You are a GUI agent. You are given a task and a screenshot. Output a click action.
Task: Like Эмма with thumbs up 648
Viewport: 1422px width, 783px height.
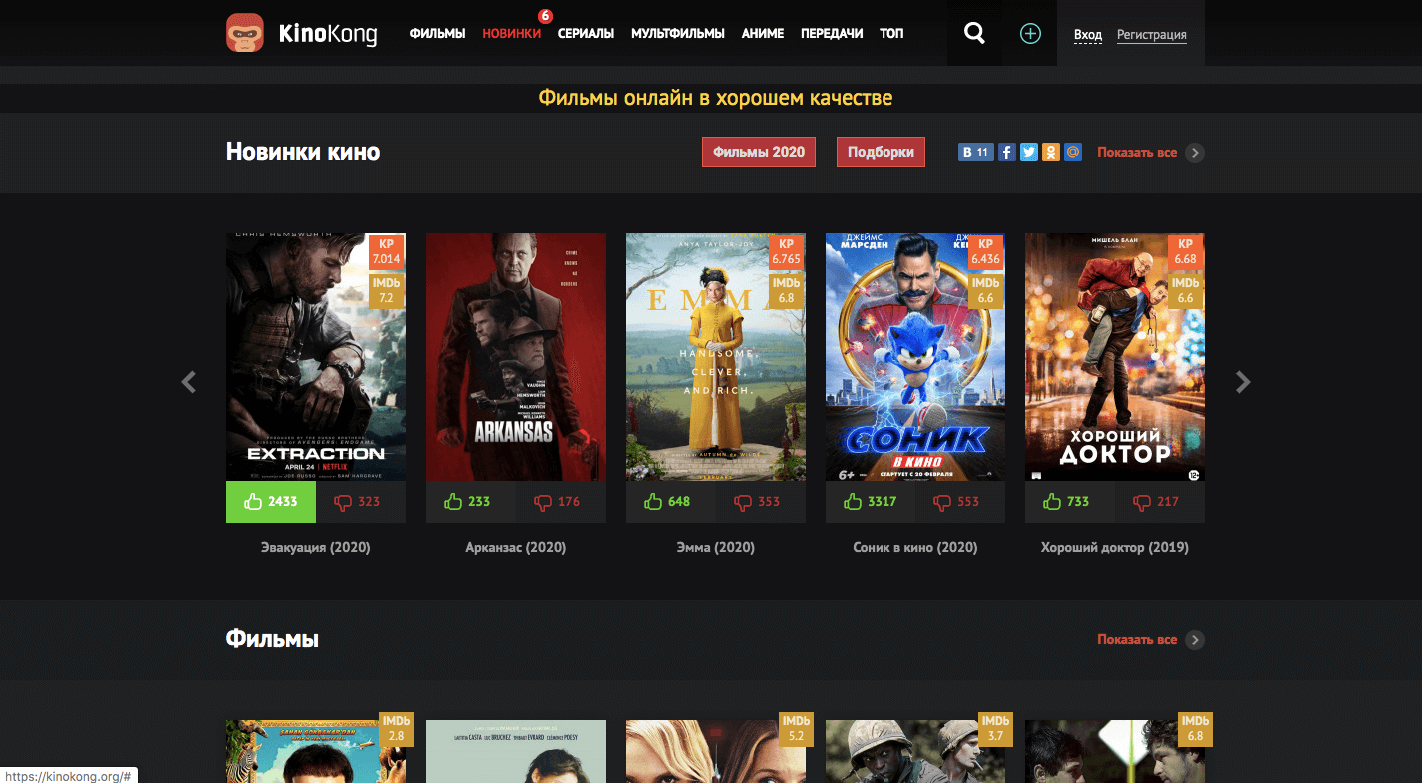coord(671,502)
